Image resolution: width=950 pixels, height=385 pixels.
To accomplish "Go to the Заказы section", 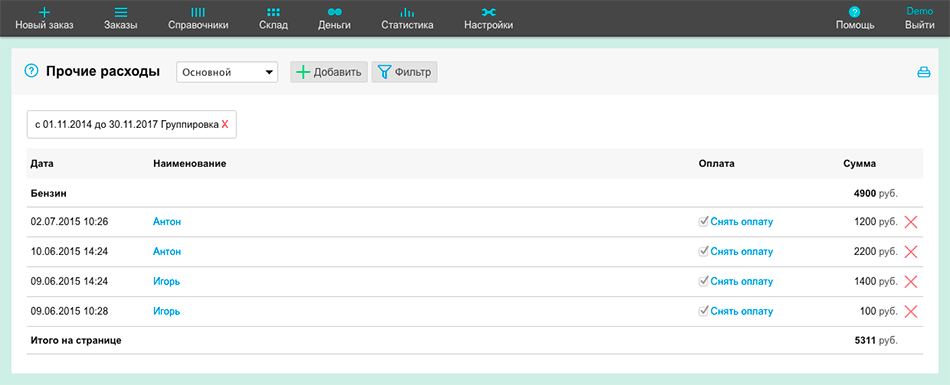I will click(x=121, y=25).
